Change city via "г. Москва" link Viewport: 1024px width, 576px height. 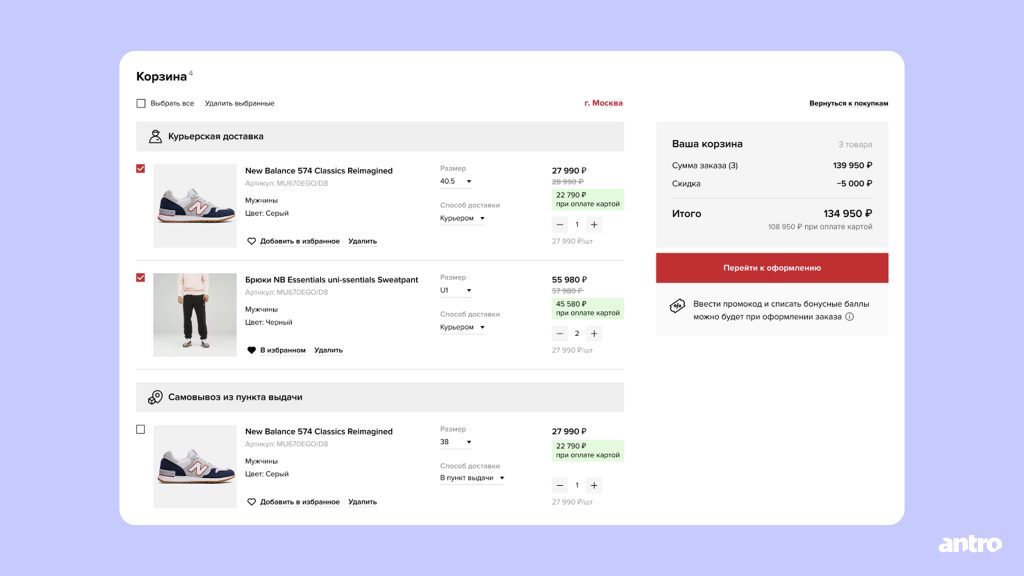[603, 103]
